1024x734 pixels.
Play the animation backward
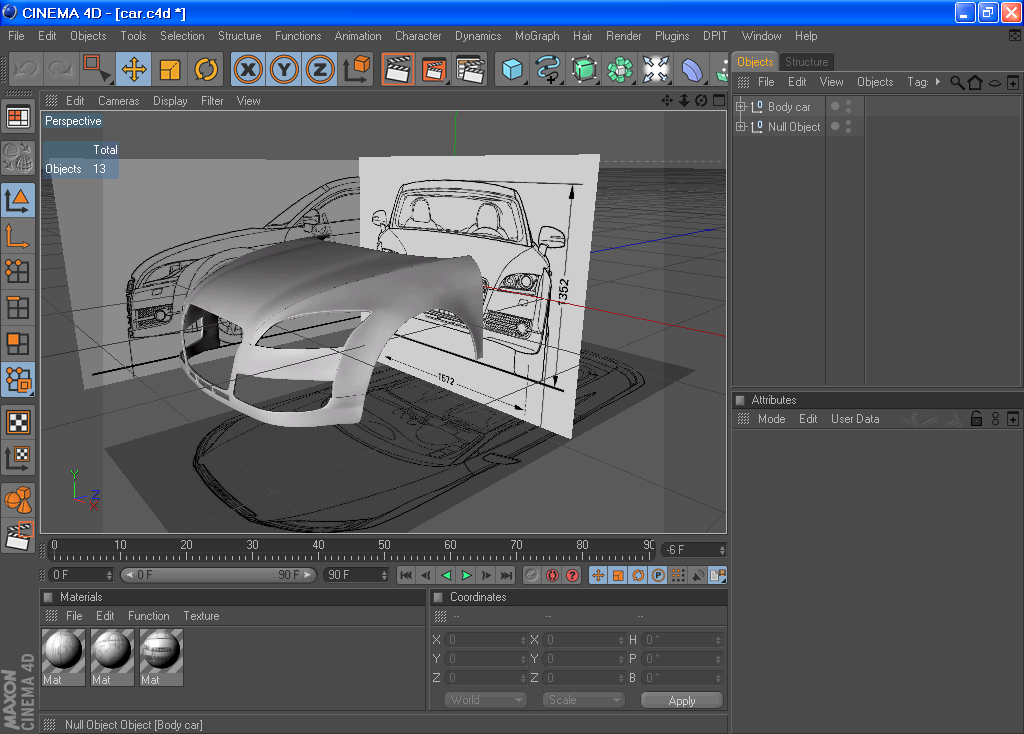pyautogui.click(x=447, y=575)
